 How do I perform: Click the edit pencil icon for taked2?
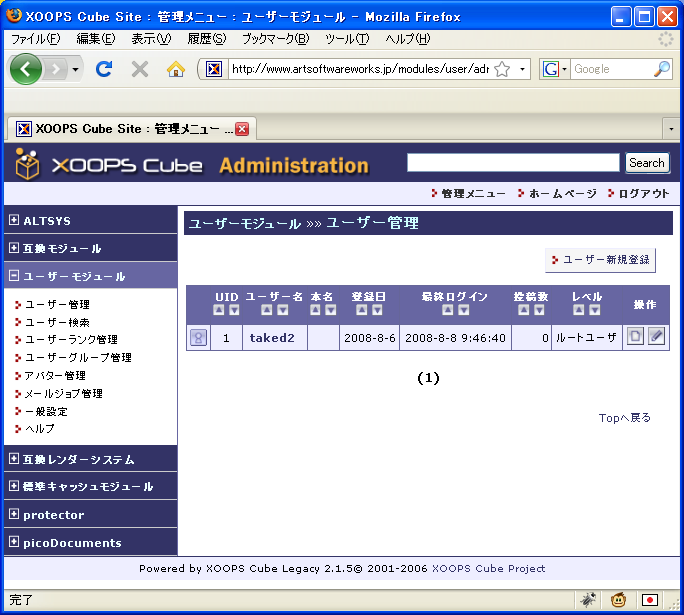click(656, 337)
